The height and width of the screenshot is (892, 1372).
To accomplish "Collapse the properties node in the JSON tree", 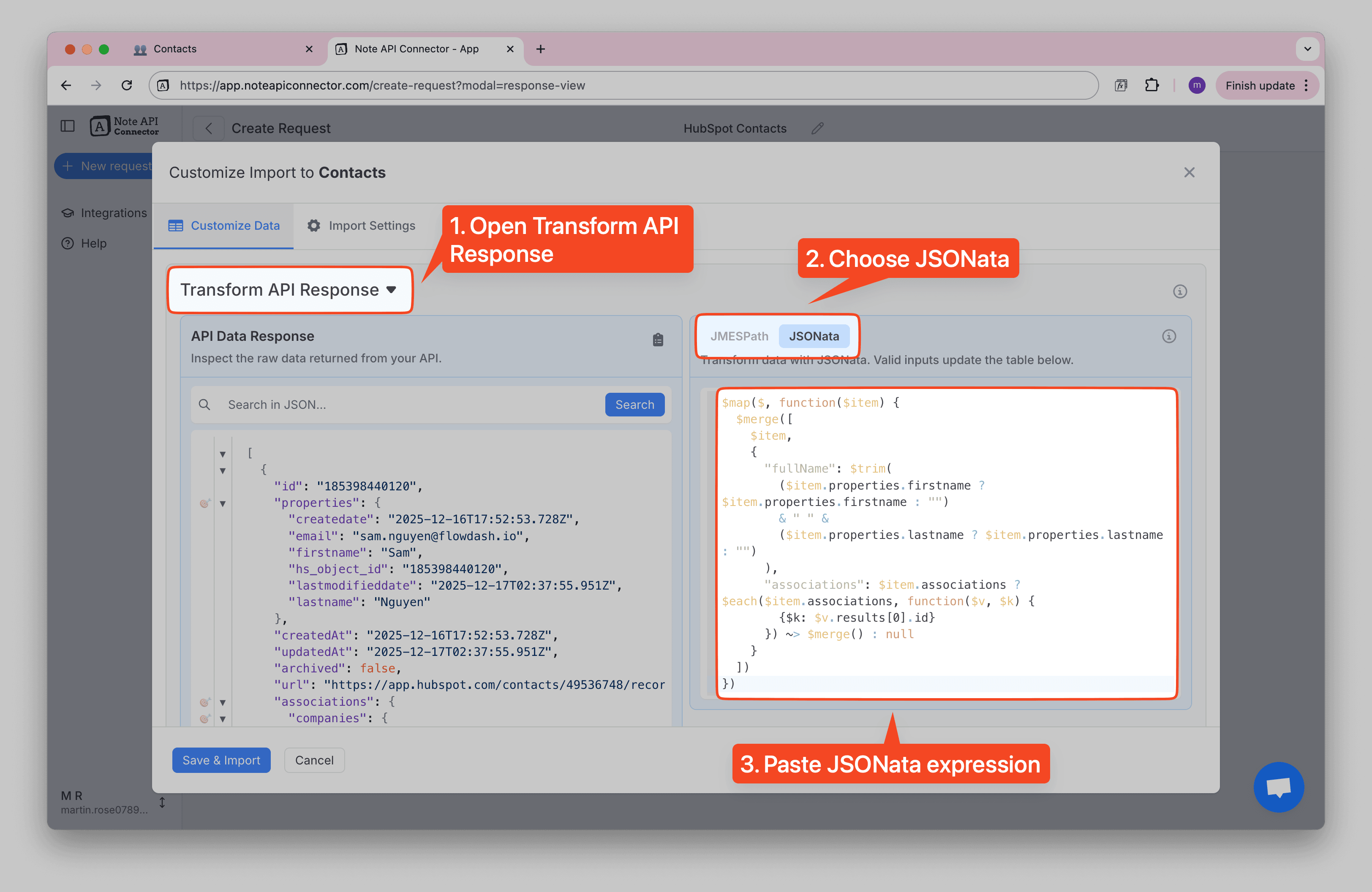I will pos(223,503).
